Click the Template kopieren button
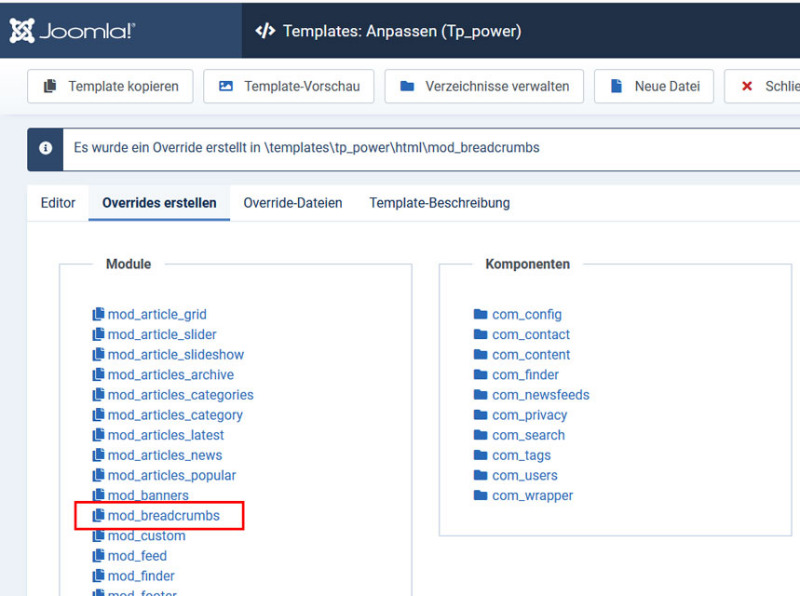This screenshot has width=800, height=596. [x=110, y=86]
